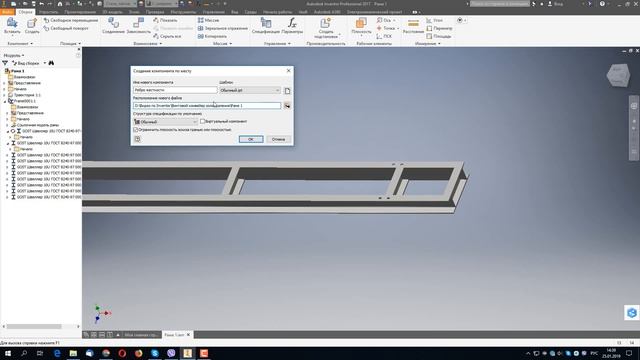Image resolution: width=640 pixels, height=360 pixels.
Task: Open the Параметры fx tool
Action: click(x=292, y=26)
